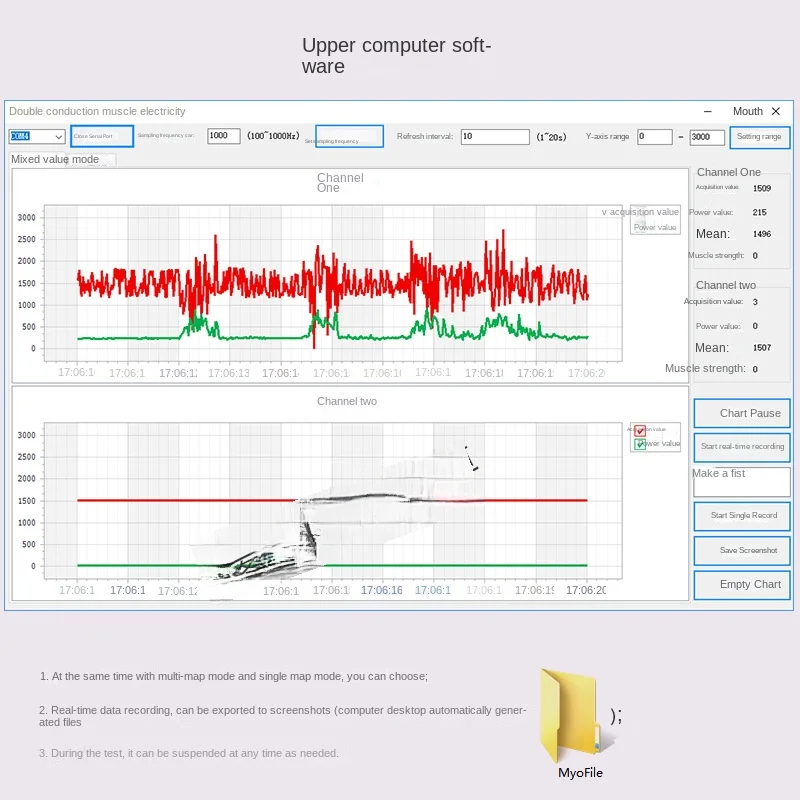Image resolution: width=800 pixels, height=800 pixels.
Task: Open the MyoFile folder icon
Action: pos(577,717)
